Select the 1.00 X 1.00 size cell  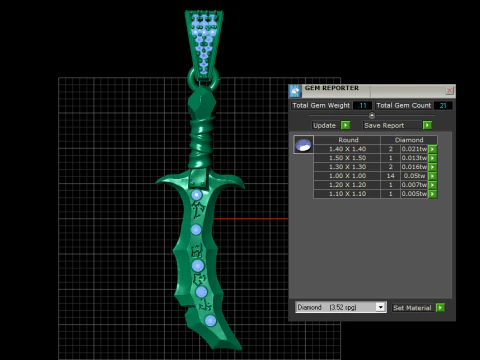(347, 176)
